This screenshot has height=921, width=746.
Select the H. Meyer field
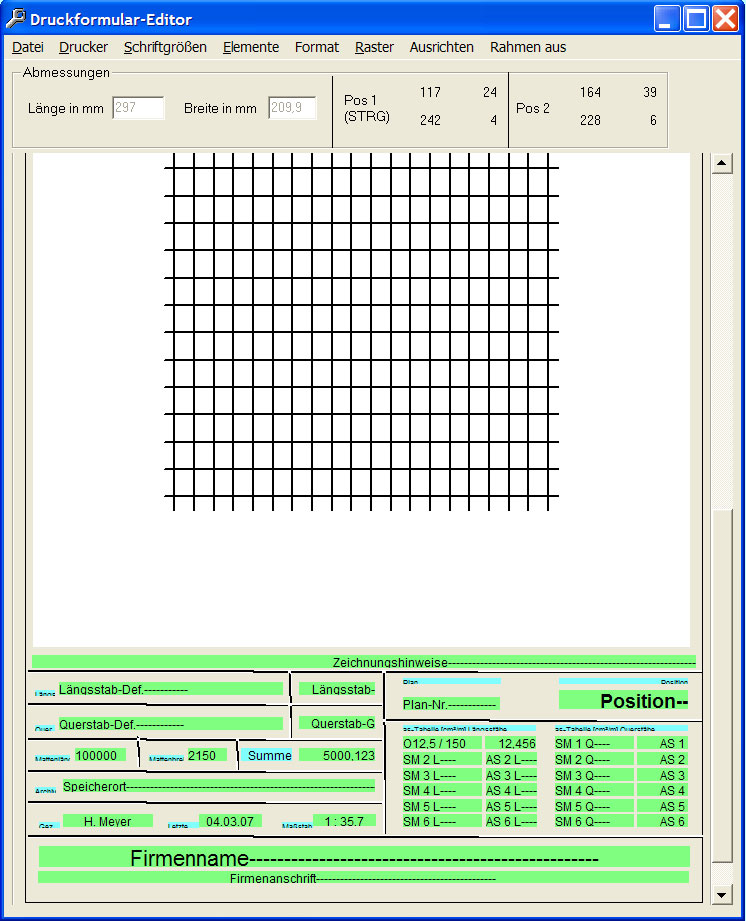coord(107,821)
